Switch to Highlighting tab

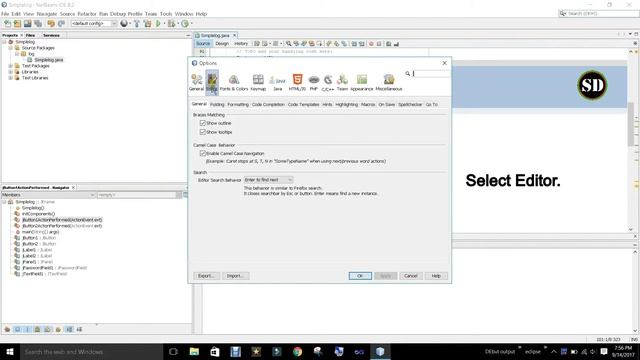pos(347,104)
